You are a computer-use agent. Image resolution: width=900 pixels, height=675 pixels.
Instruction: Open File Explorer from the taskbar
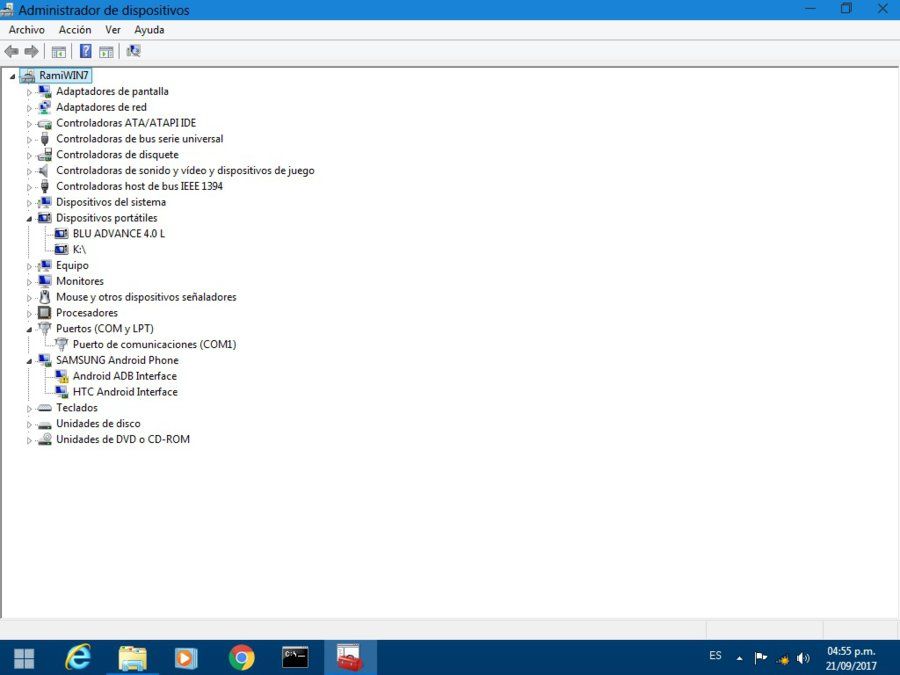pos(133,658)
